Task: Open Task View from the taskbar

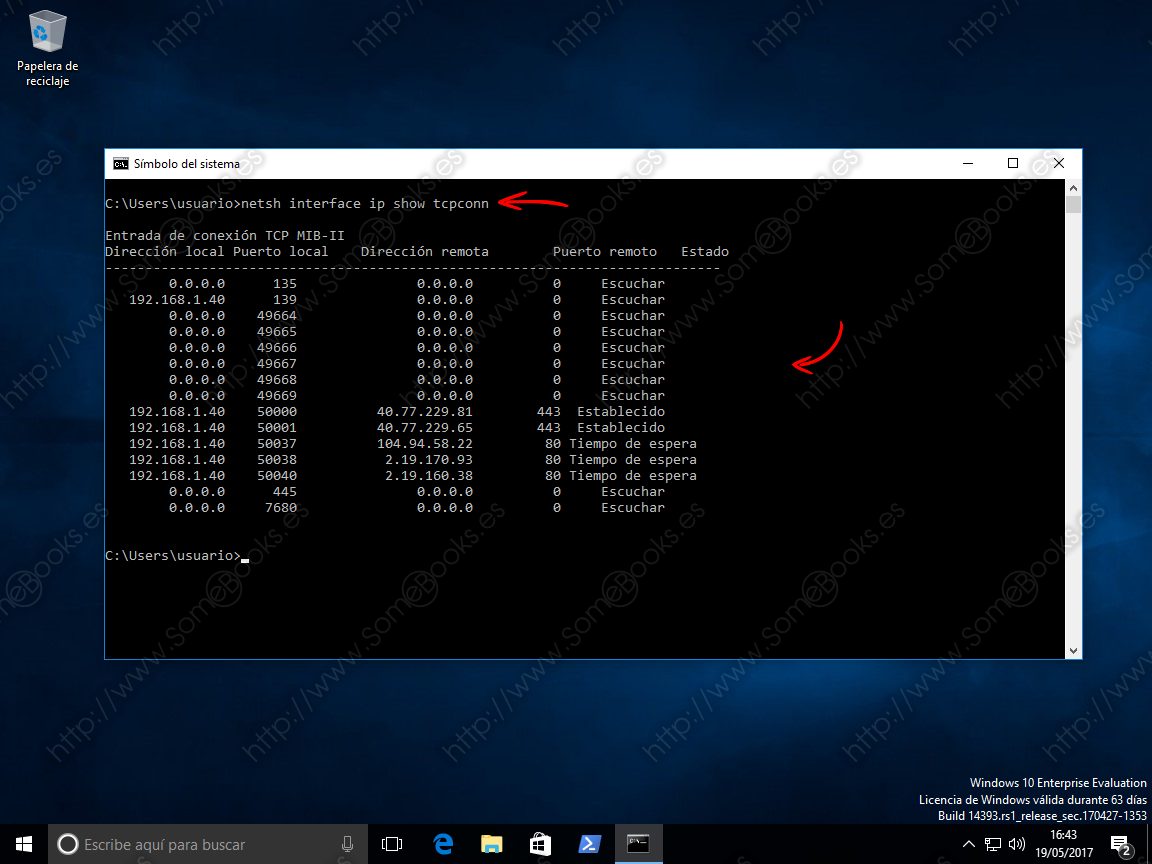Action: [391, 843]
